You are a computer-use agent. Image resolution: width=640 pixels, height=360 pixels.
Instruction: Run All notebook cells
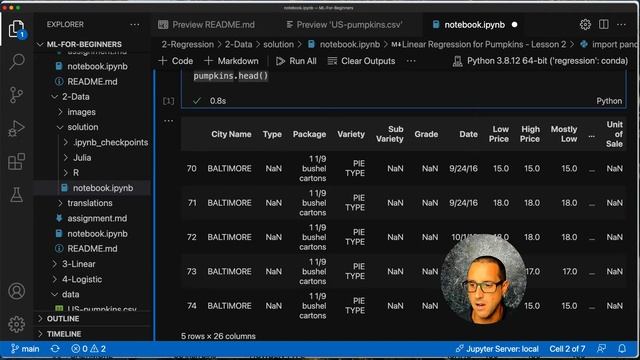point(296,61)
